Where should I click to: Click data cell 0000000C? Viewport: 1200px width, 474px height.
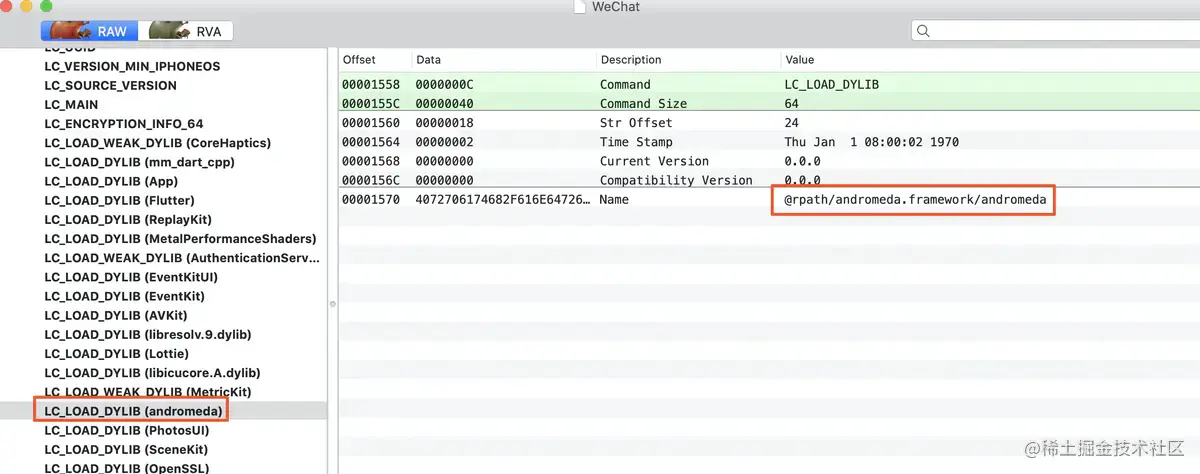point(444,85)
